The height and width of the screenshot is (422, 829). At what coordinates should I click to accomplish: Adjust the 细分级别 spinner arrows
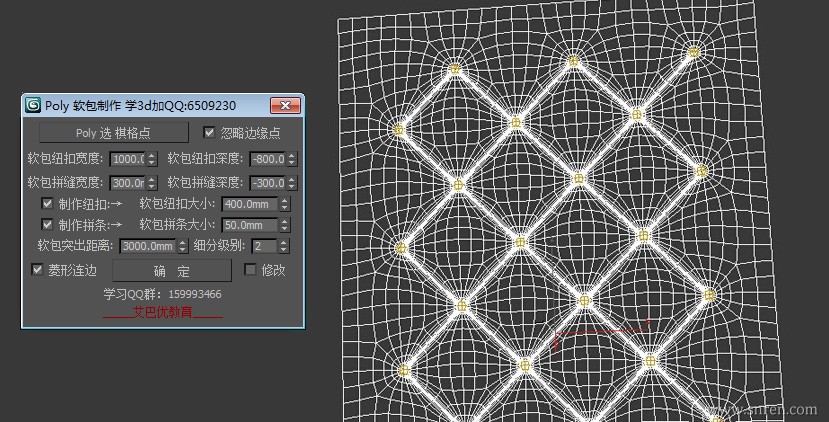pos(284,246)
